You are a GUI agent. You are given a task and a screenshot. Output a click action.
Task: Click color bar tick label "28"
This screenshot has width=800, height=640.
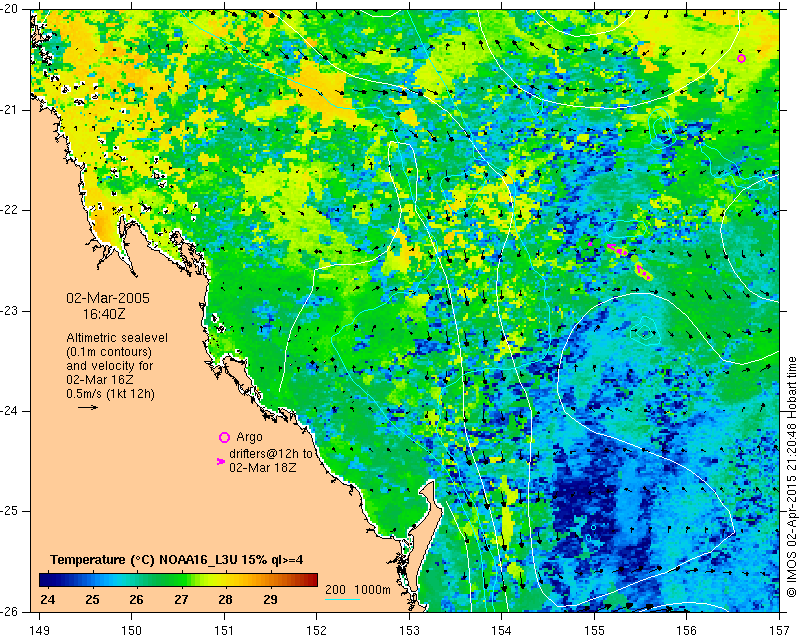pyautogui.click(x=226, y=599)
